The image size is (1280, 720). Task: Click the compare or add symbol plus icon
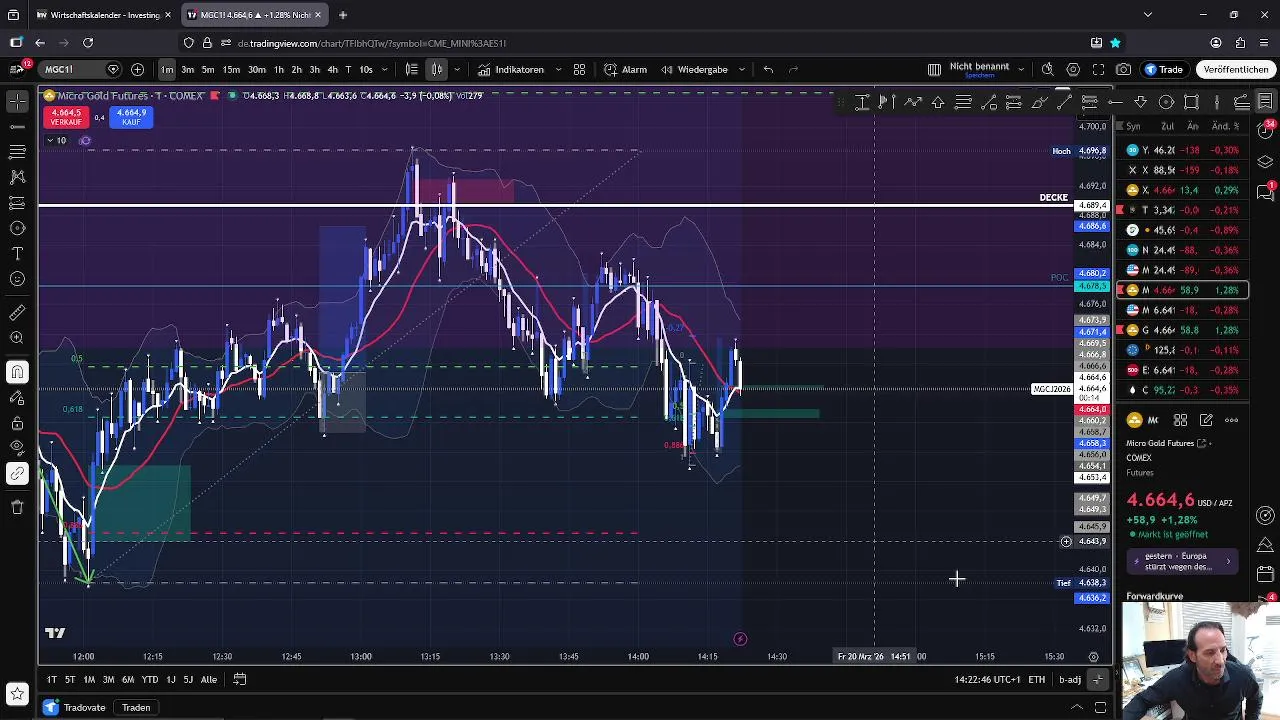[137, 70]
